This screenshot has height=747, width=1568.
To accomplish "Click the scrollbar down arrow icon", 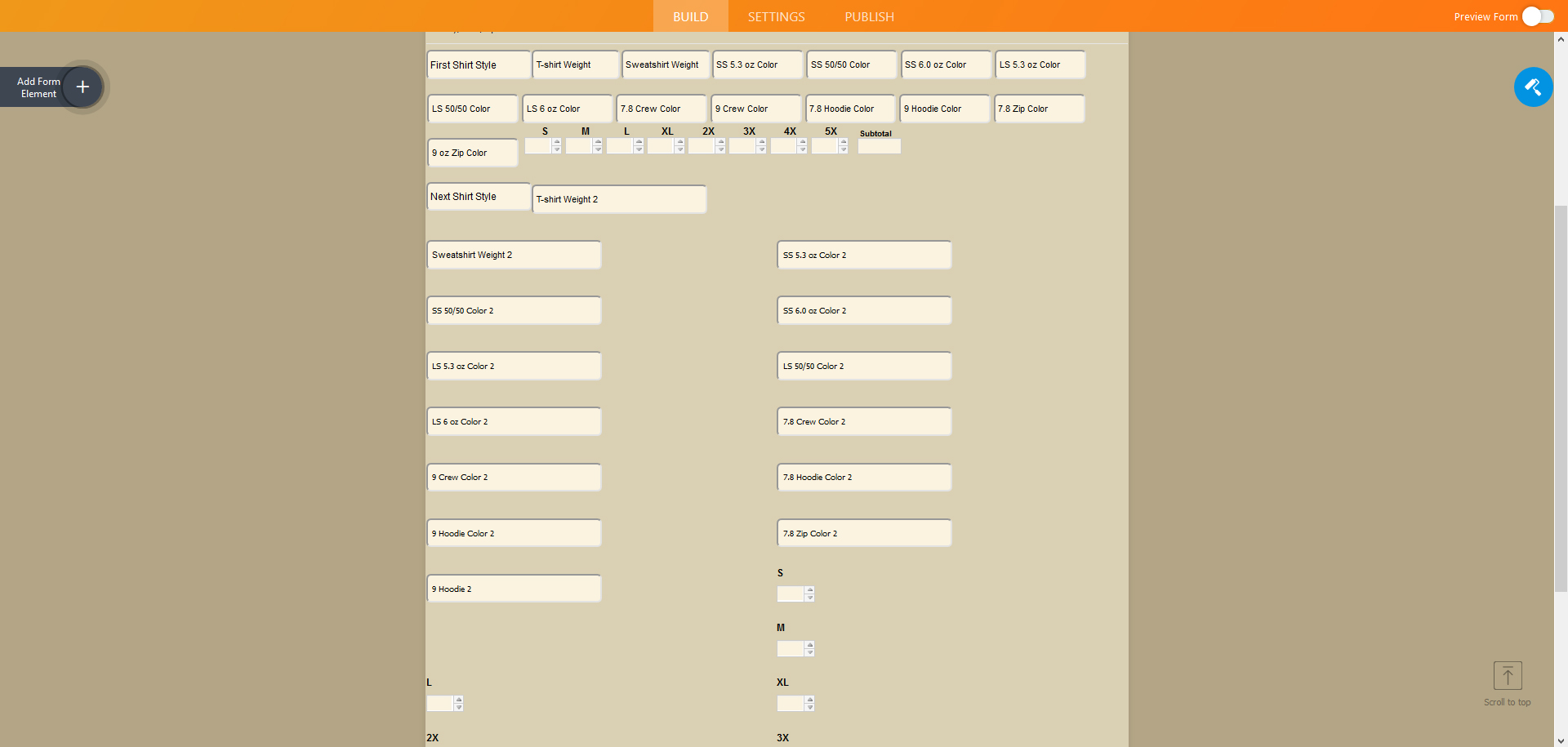I will (1561, 741).
